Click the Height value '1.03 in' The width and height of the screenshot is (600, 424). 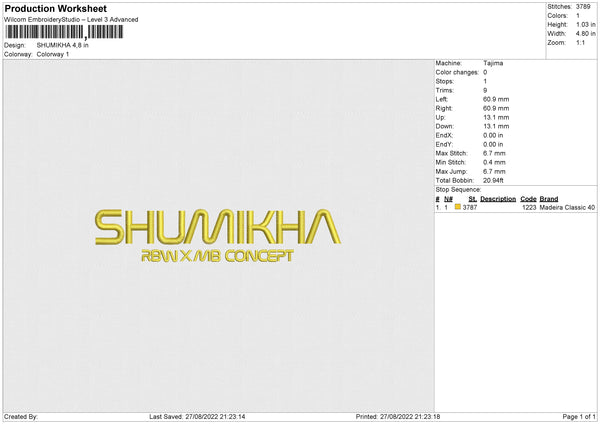pyautogui.click(x=586, y=24)
